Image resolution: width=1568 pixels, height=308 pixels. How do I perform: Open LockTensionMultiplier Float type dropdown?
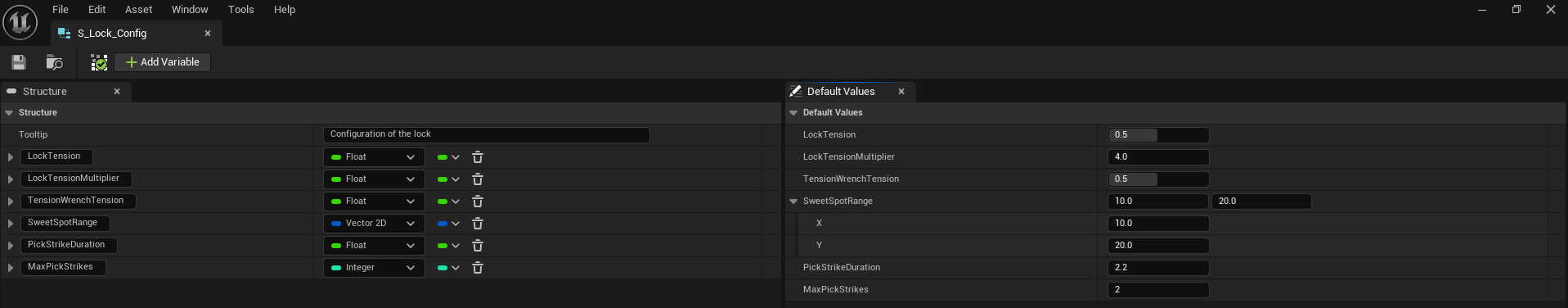[374, 179]
